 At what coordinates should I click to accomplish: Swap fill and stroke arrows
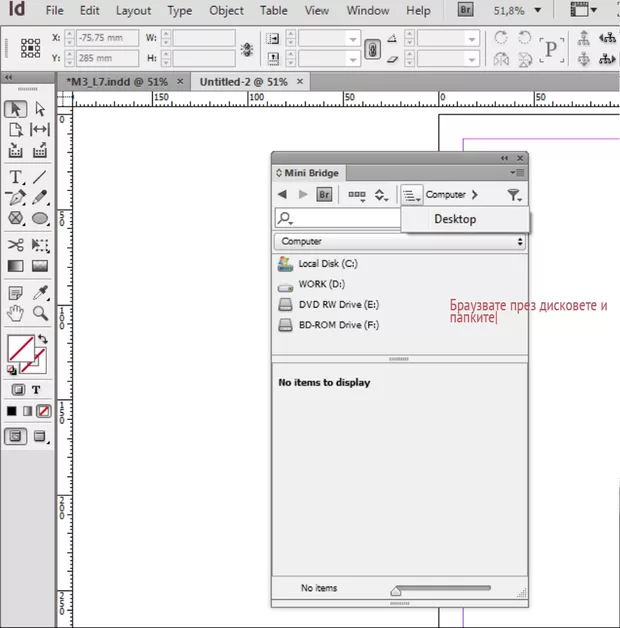click(x=42, y=340)
